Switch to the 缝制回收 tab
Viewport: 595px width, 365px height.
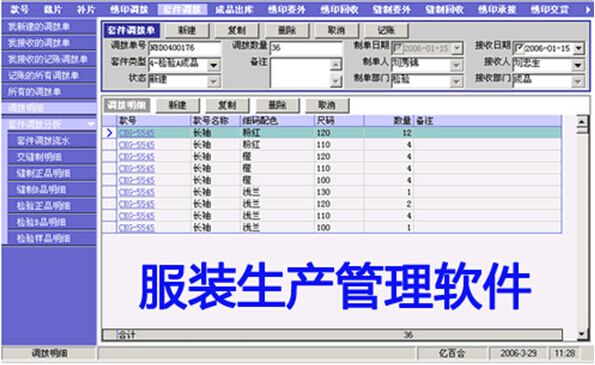tap(444, 9)
